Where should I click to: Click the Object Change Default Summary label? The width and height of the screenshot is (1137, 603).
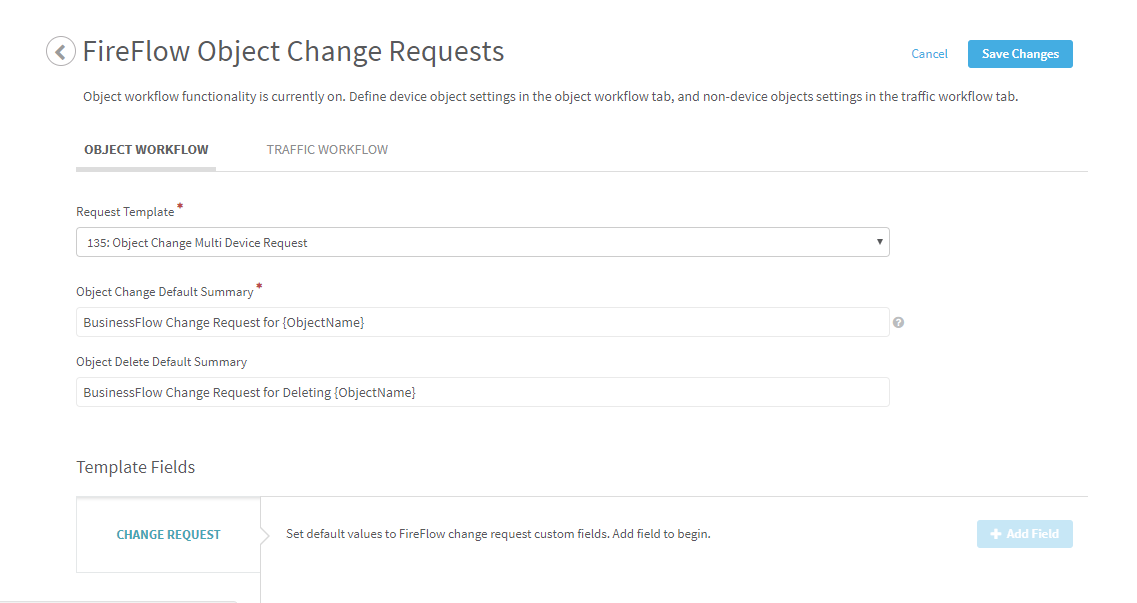click(x=164, y=292)
